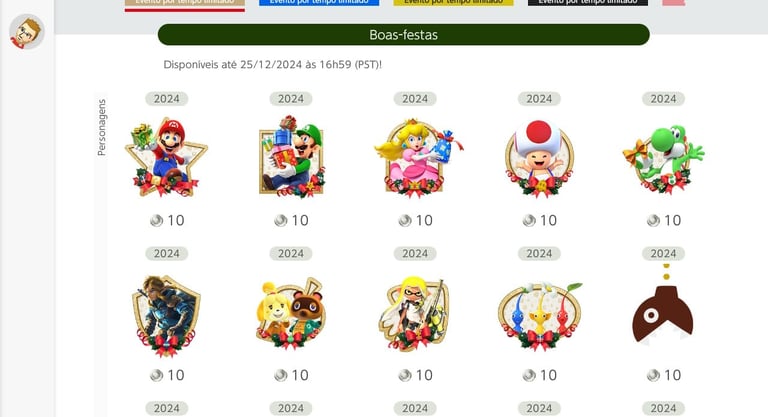The width and height of the screenshot is (768, 417).
Task: Click the 10 coin price under Yoshi
Action: (664, 221)
